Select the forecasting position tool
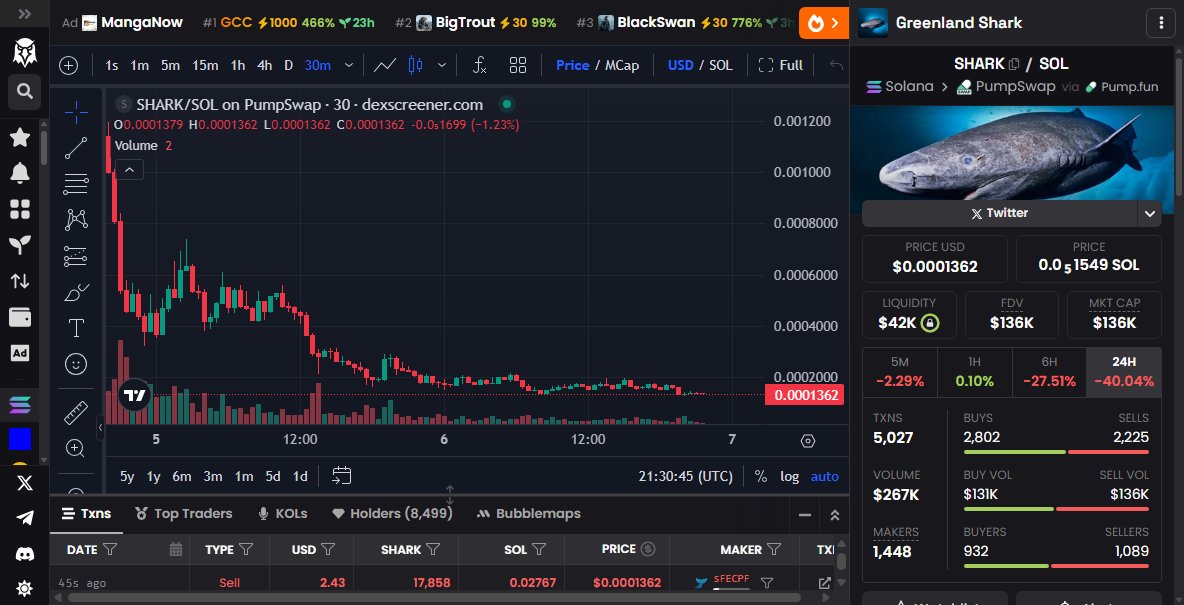Image resolution: width=1184 pixels, height=605 pixels. 76,256
